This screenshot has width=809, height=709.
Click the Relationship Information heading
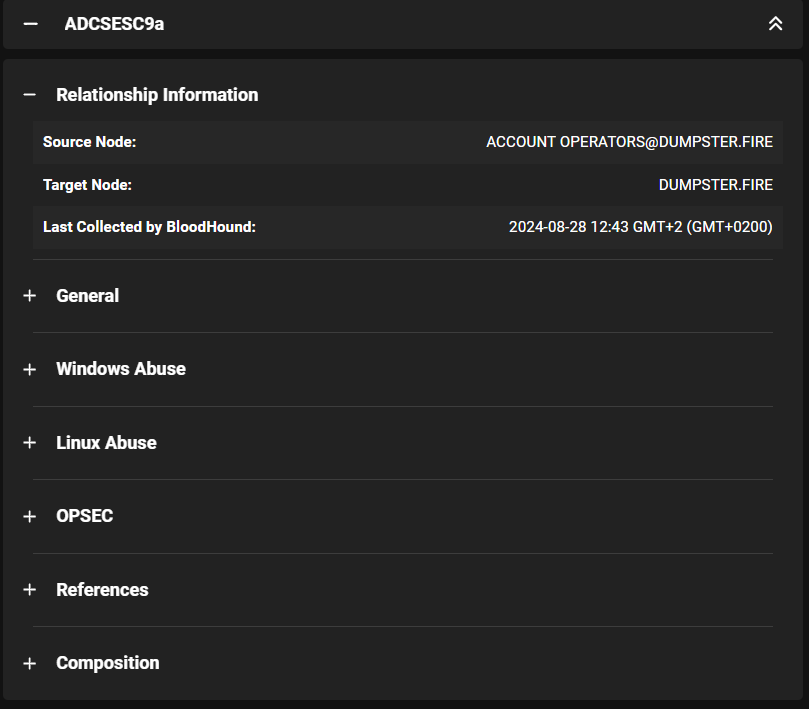157,95
